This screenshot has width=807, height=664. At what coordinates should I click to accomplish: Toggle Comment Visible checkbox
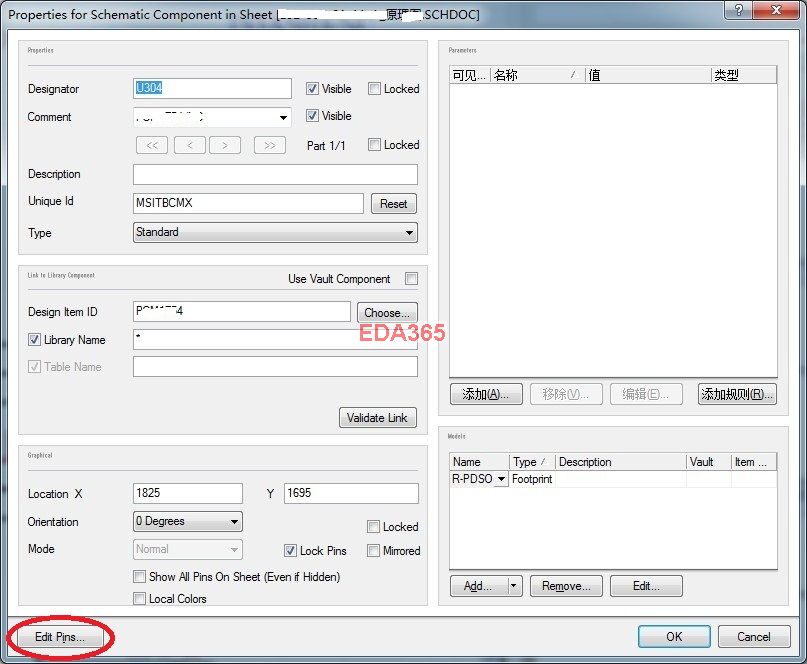tap(312, 115)
